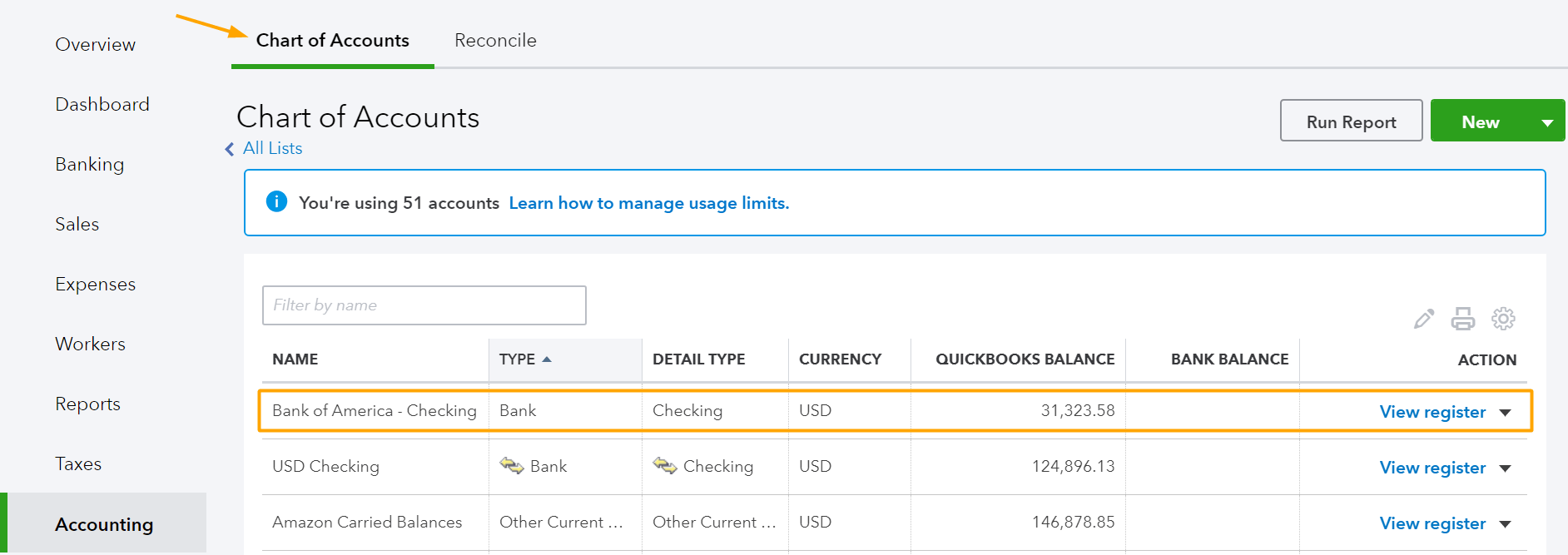Image resolution: width=1568 pixels, height=555 pixels.
Task: Open Sales in the sidebar
Action: [77, 225]
